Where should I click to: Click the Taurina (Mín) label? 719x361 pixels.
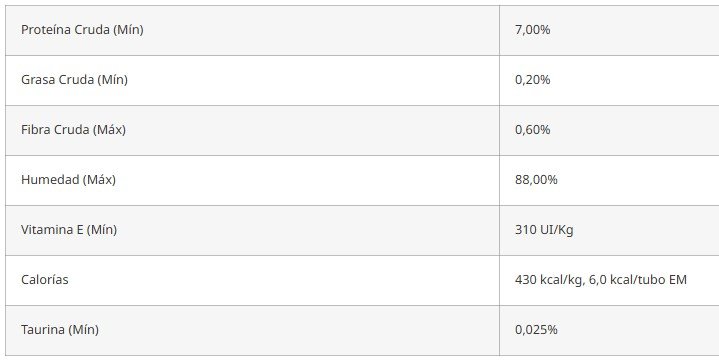pos(60,330)
